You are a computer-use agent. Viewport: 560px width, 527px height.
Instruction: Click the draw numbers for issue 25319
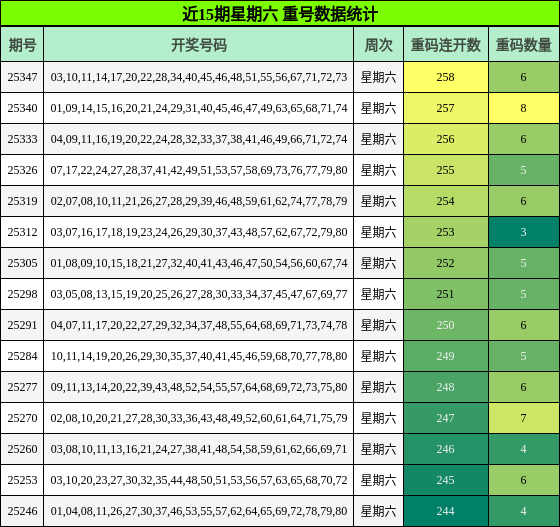click(x=199, y=201)
